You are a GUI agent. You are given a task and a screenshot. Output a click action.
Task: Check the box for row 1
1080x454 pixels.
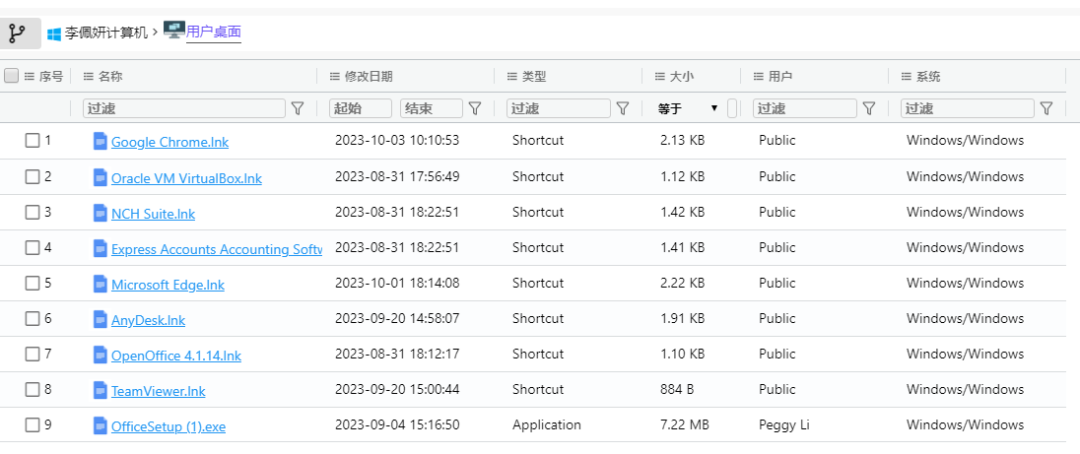click(32, 141)
